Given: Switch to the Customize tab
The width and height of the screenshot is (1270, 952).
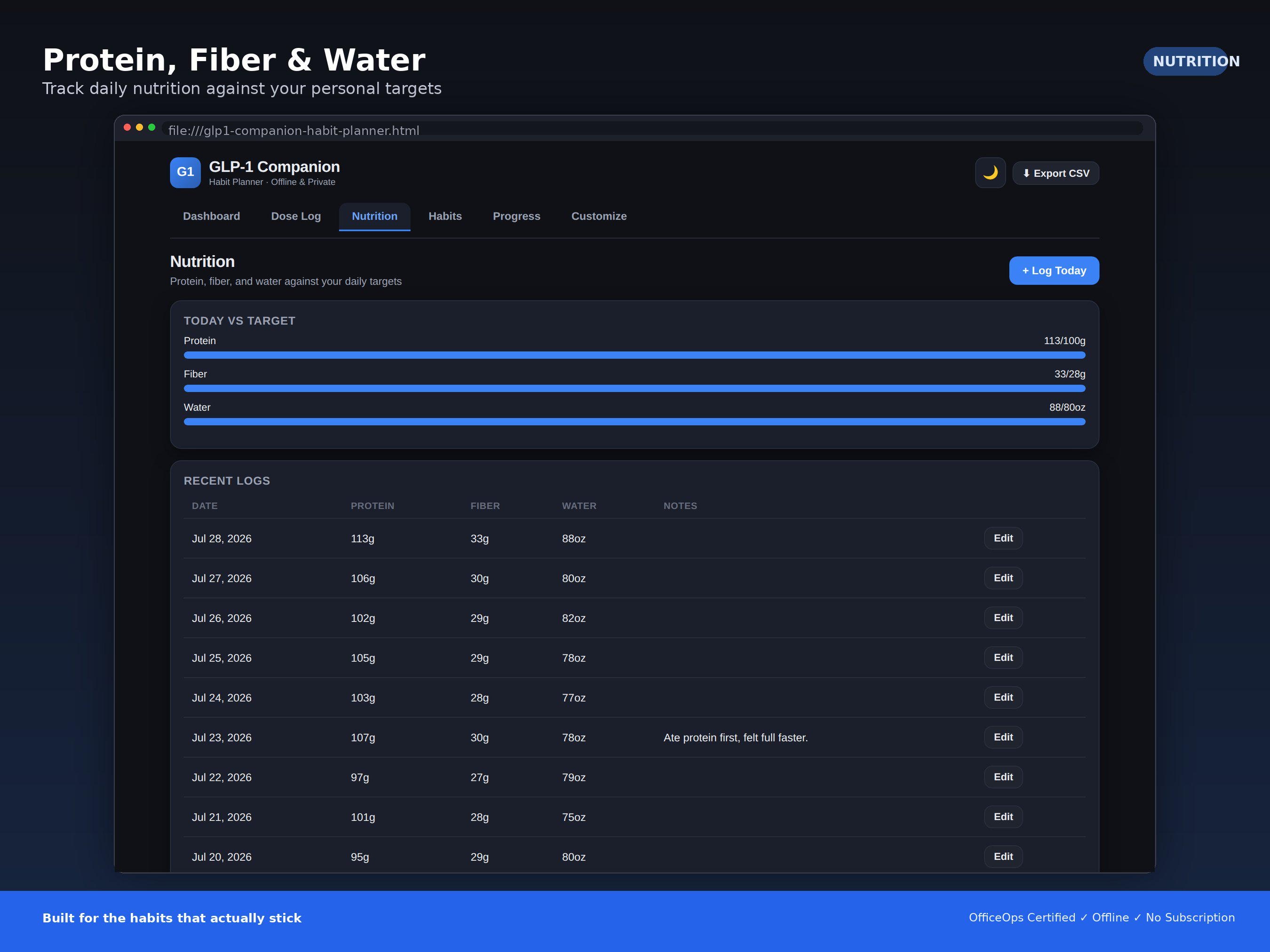Looking at the screenshot, I should click(x=599, y=216).
